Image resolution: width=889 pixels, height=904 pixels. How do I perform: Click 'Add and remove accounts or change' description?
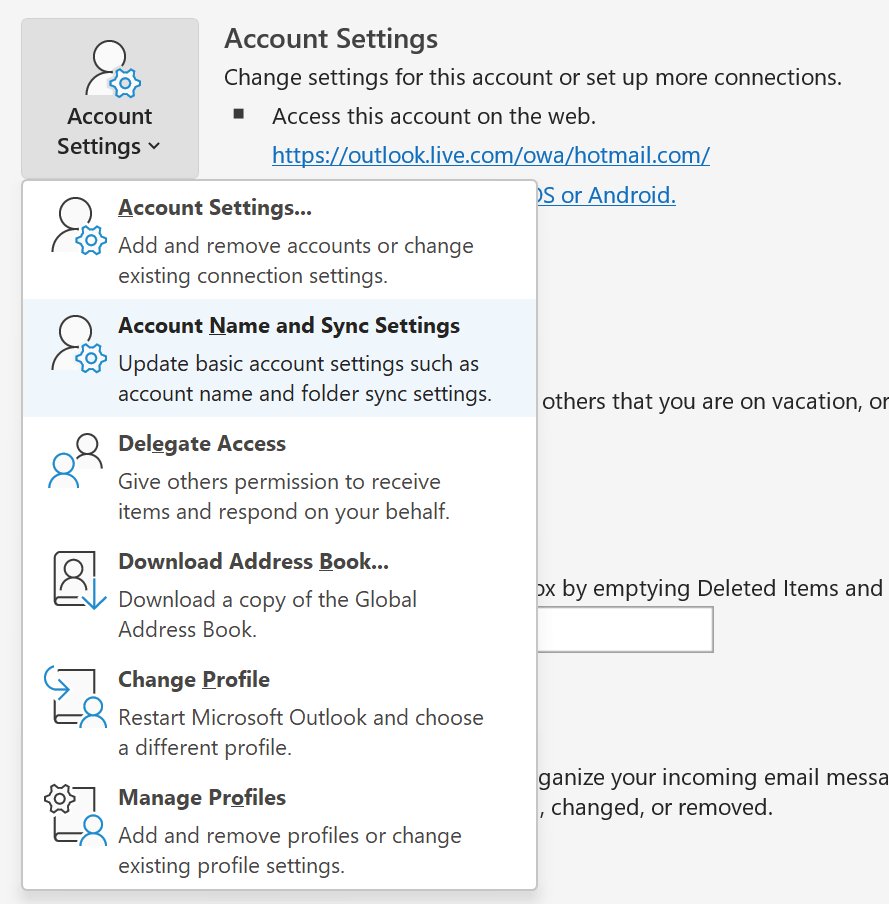296,246
